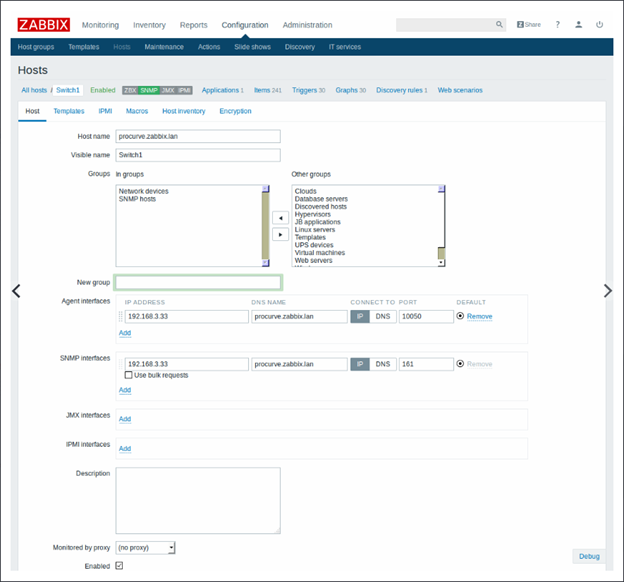The width and height of the screenshot is (624, 582).
Task: Go to Discovery submenu
Action: coord(300,47)
